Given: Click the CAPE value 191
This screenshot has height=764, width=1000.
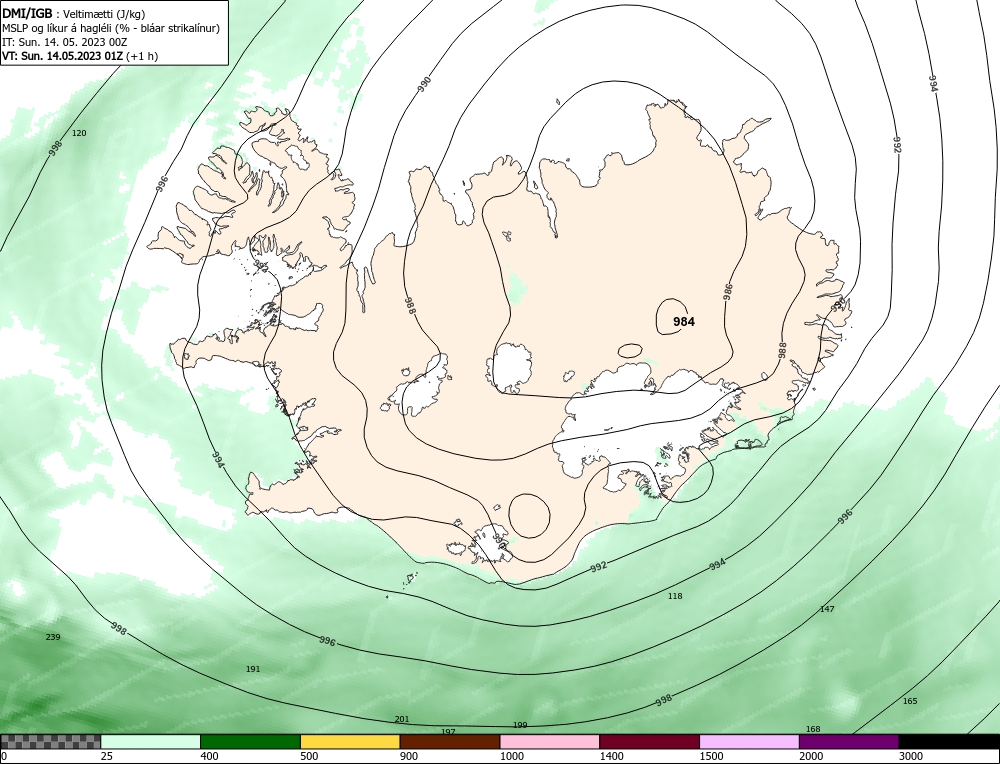Looking at the screenshot, I should [253, 669].
